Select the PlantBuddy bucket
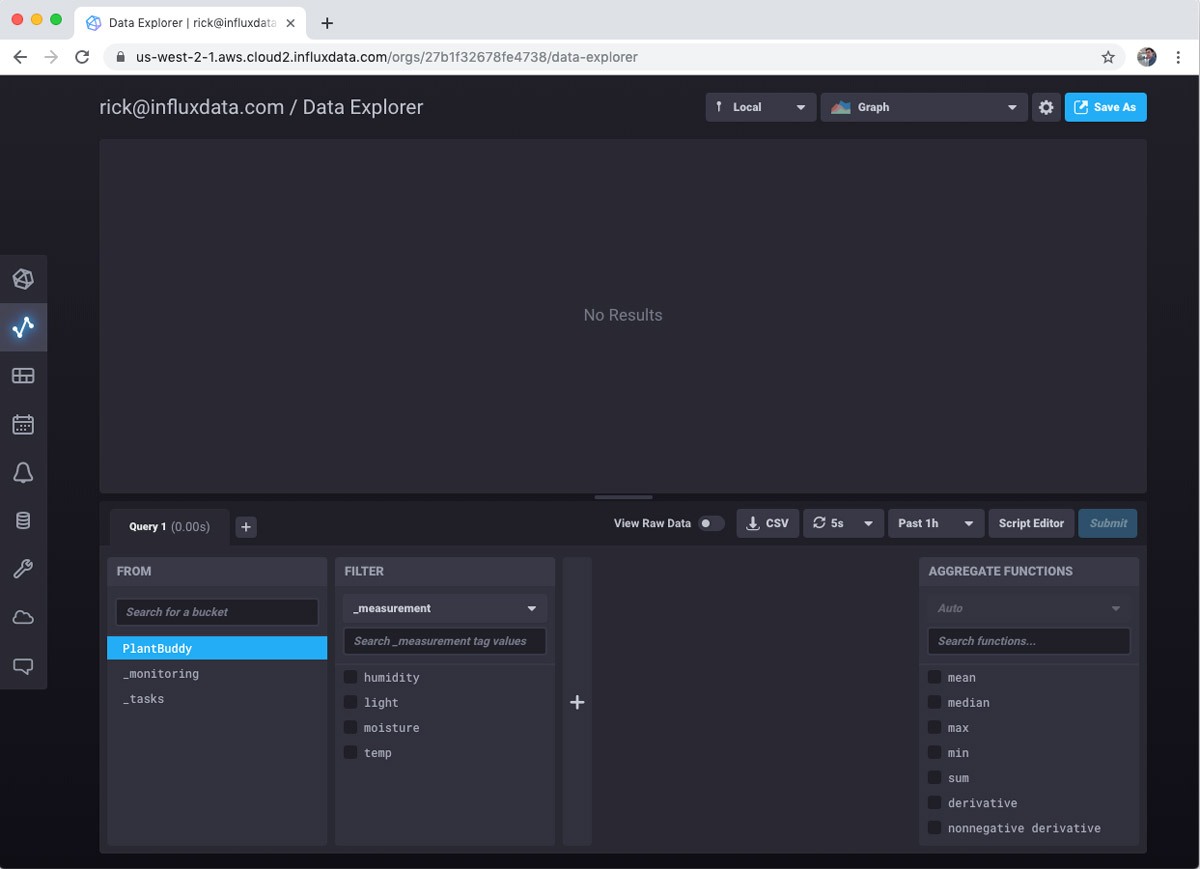Image resolution: width=1200 pixels, height=869 pixels. (216, 647)
